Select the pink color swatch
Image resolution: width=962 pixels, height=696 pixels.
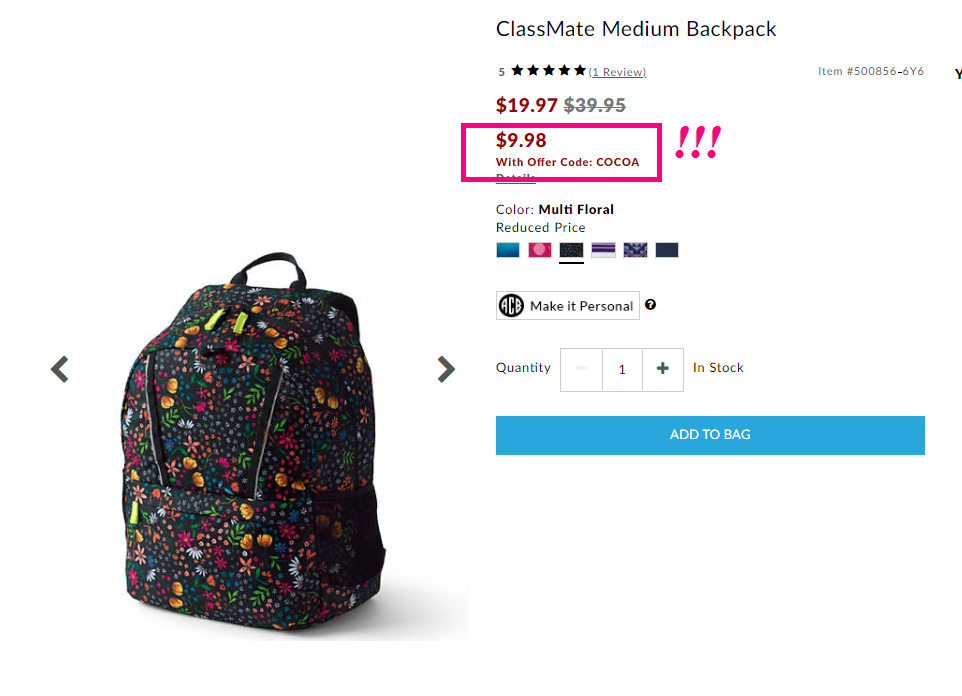pyautogui.click(x=539, y=250)
